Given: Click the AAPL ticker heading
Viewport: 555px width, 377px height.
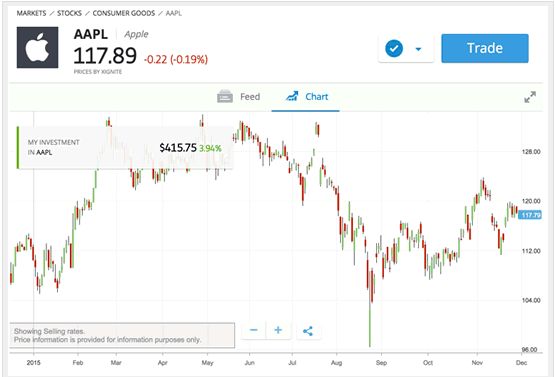Looking at the screenshot, I should [x=91, y=34].
